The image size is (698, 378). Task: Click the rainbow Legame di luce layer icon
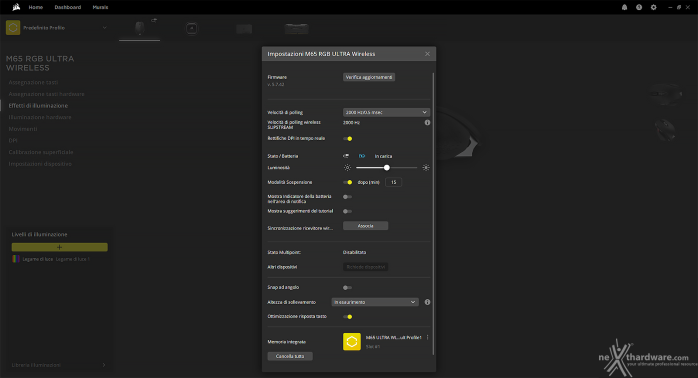[x=16, y=259]
